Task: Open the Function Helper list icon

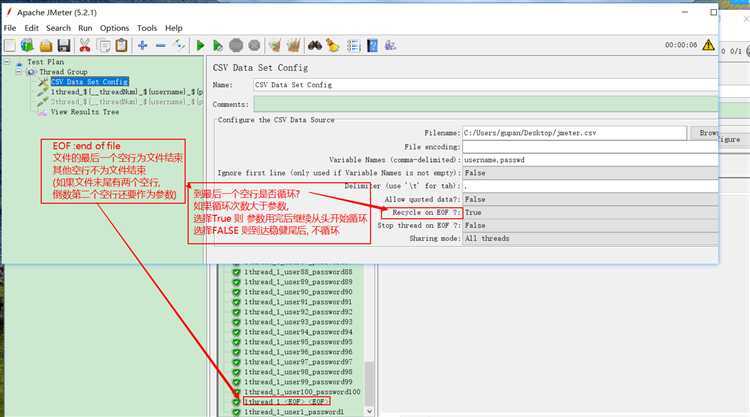Action: (x=353, y=46)
